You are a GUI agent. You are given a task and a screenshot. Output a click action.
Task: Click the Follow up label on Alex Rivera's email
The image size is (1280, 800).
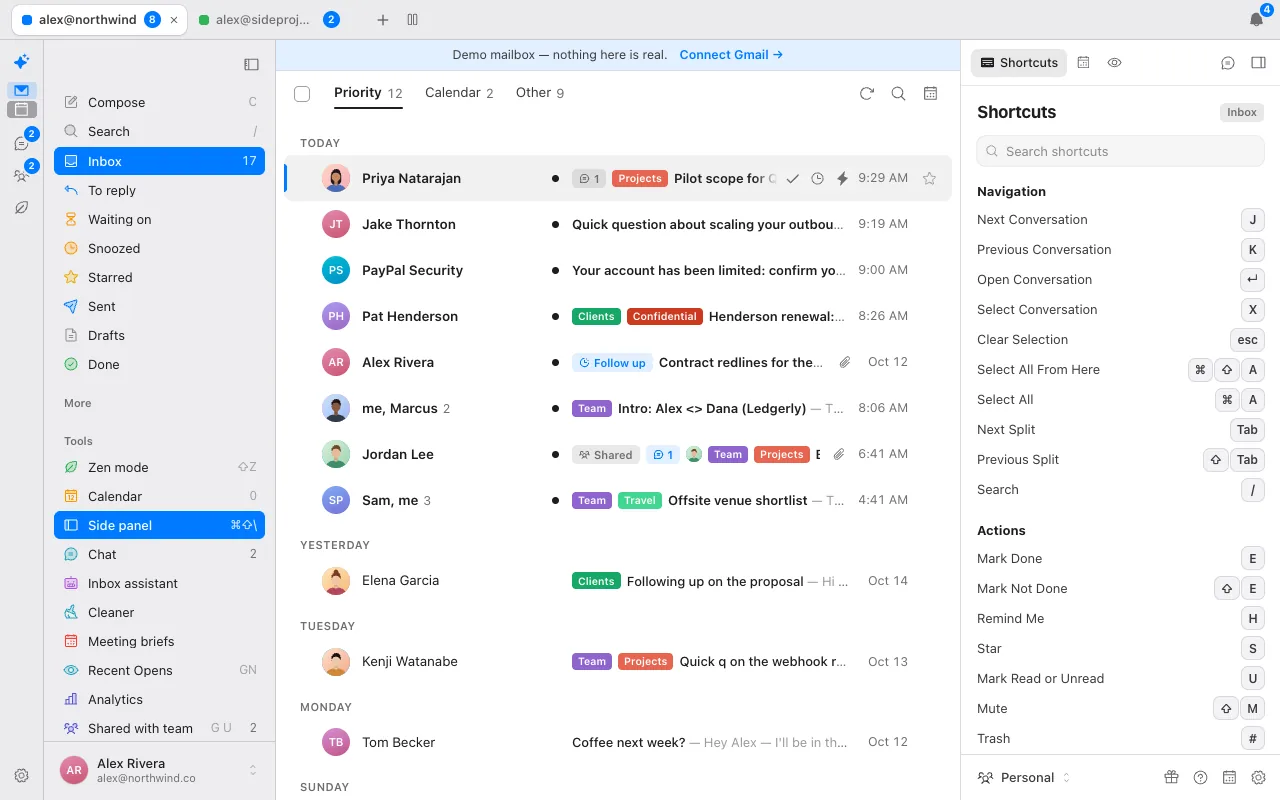[x=612, y=363]
